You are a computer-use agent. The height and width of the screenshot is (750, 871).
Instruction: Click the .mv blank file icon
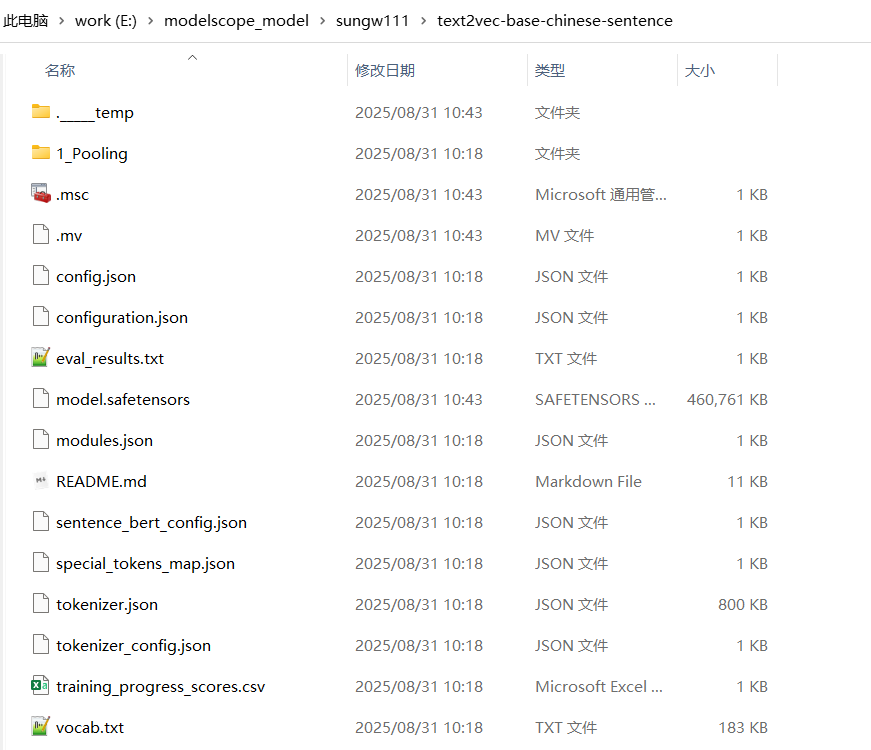point(41,234)
